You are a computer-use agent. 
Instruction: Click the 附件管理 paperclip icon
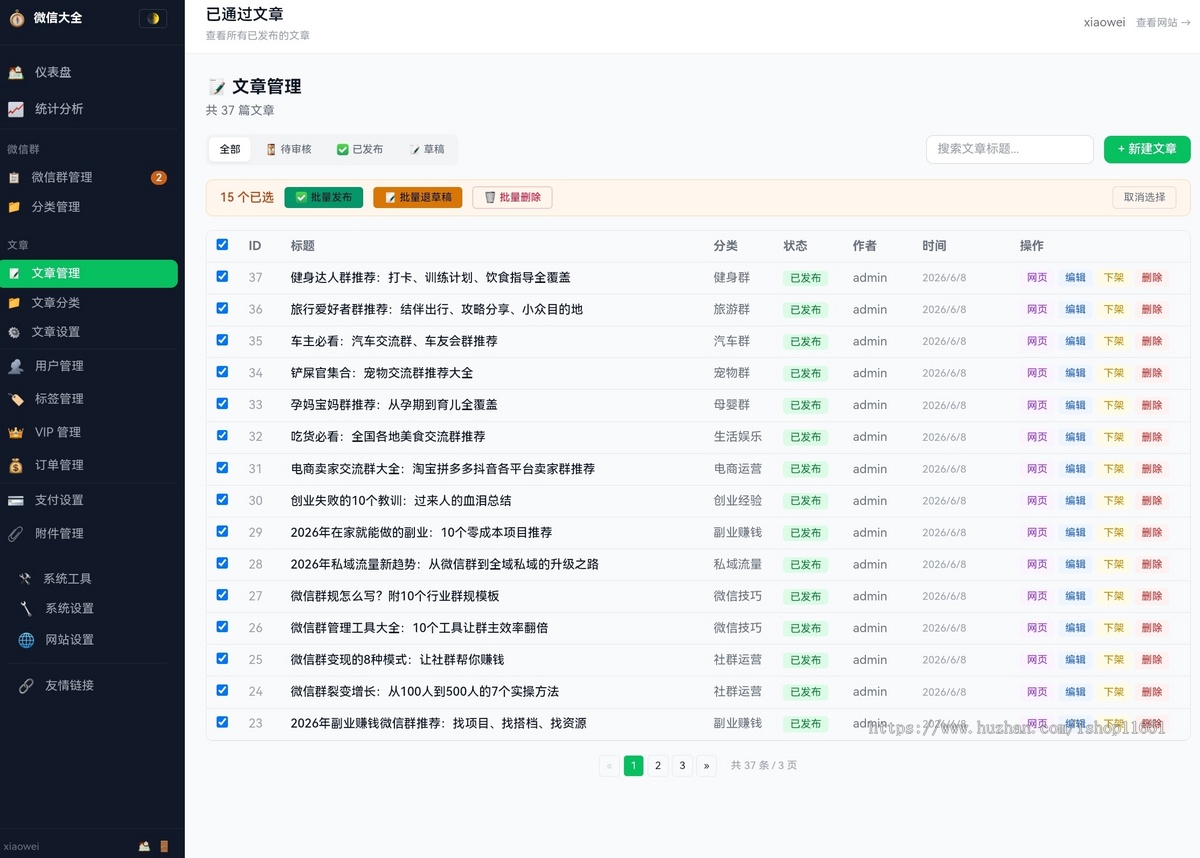16,534
